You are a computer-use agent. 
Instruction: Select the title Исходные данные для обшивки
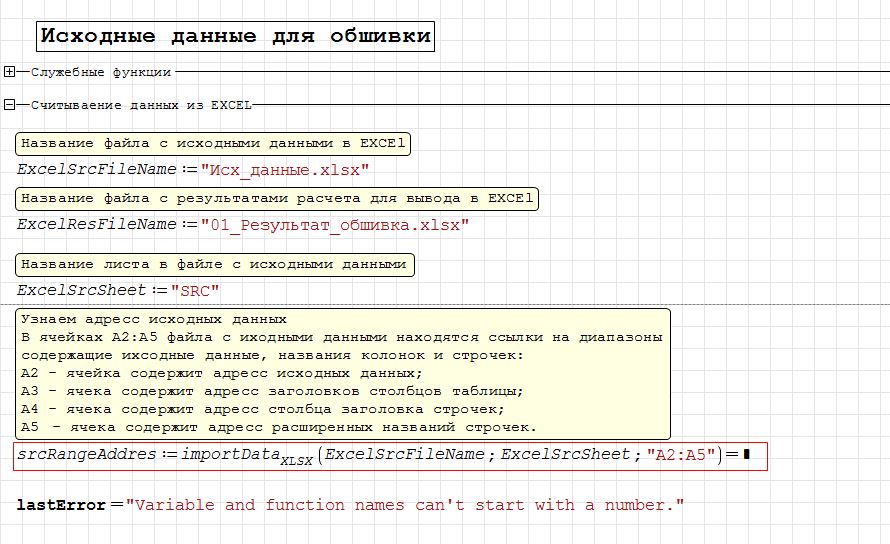(x=235, y=37)
